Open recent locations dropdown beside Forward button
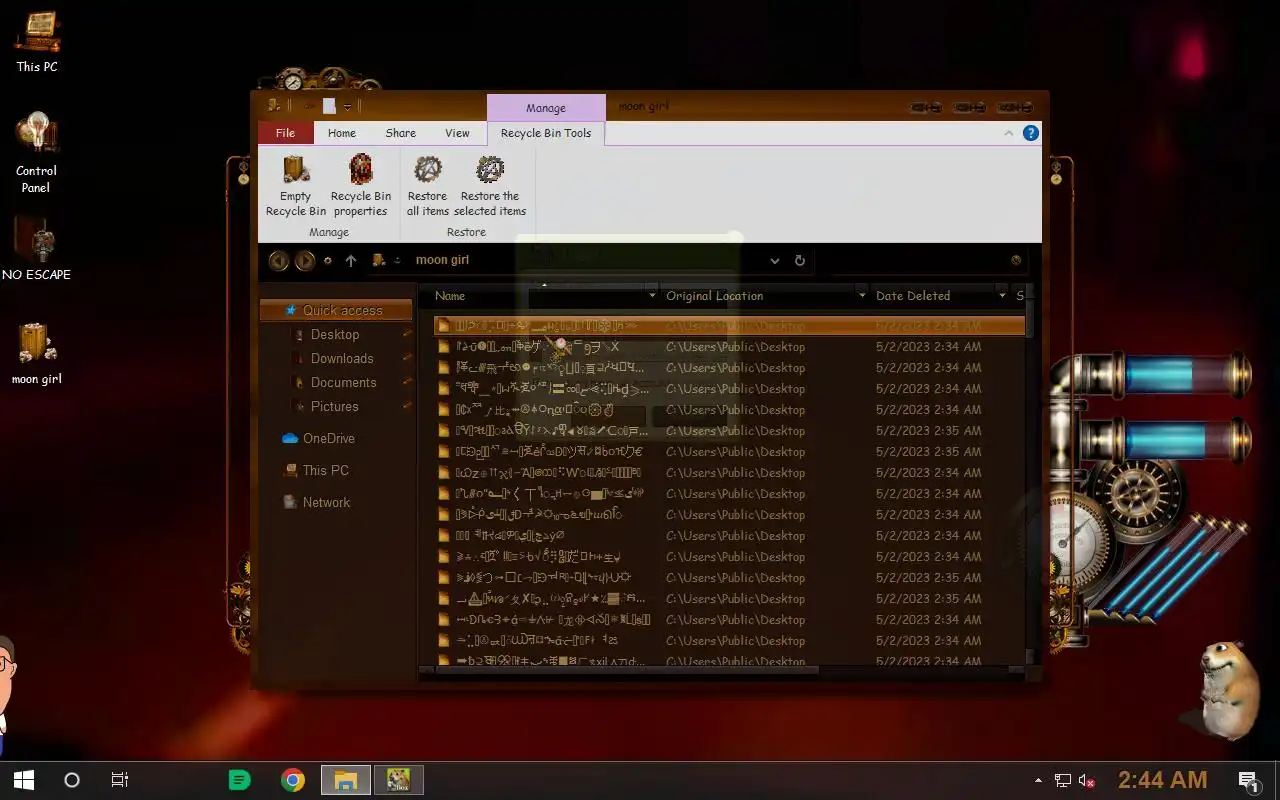1280x800 pixels. pos(328,261)
